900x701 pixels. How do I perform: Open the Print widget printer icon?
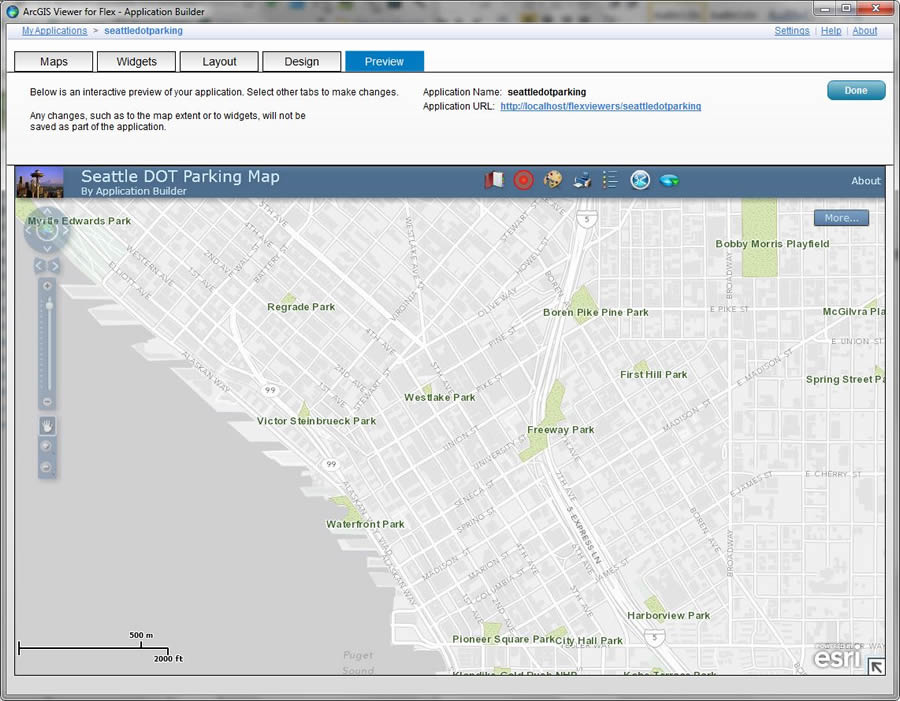(582, 180)
